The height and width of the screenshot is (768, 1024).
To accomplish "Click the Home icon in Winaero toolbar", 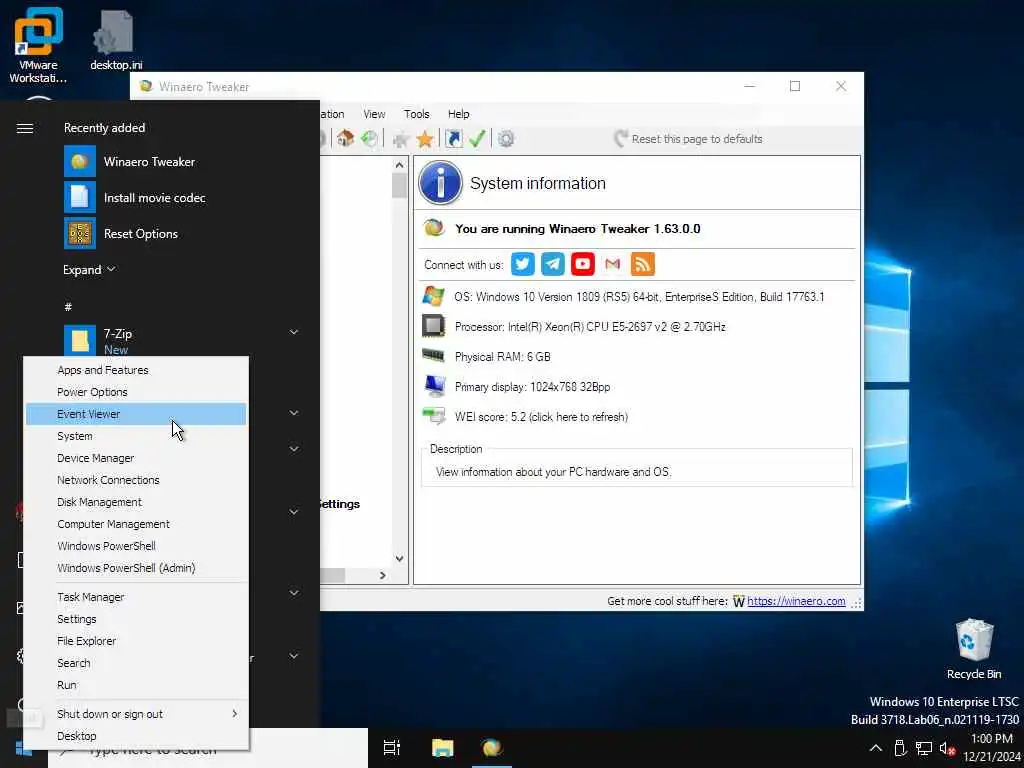I will tap(345, 138).
